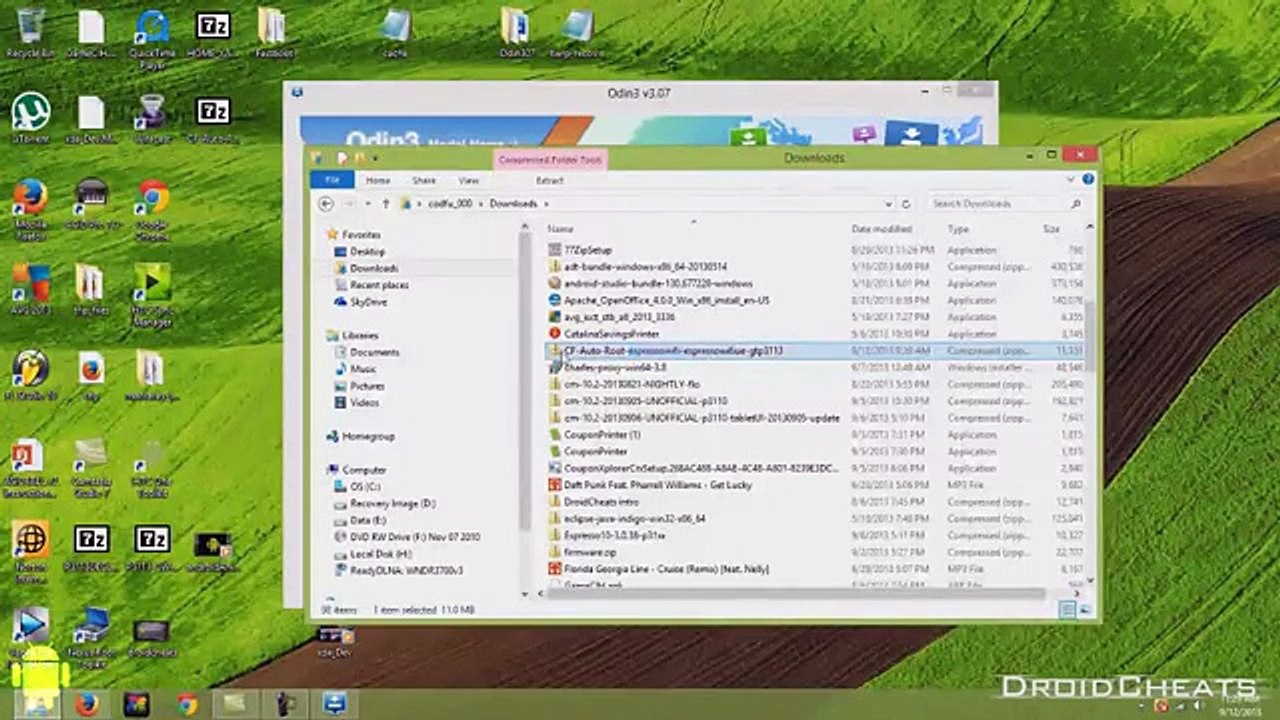Click the Back navigation arrow in Explorer
The width and height of the screenshot is (1280, 720).
coord(326,204)
